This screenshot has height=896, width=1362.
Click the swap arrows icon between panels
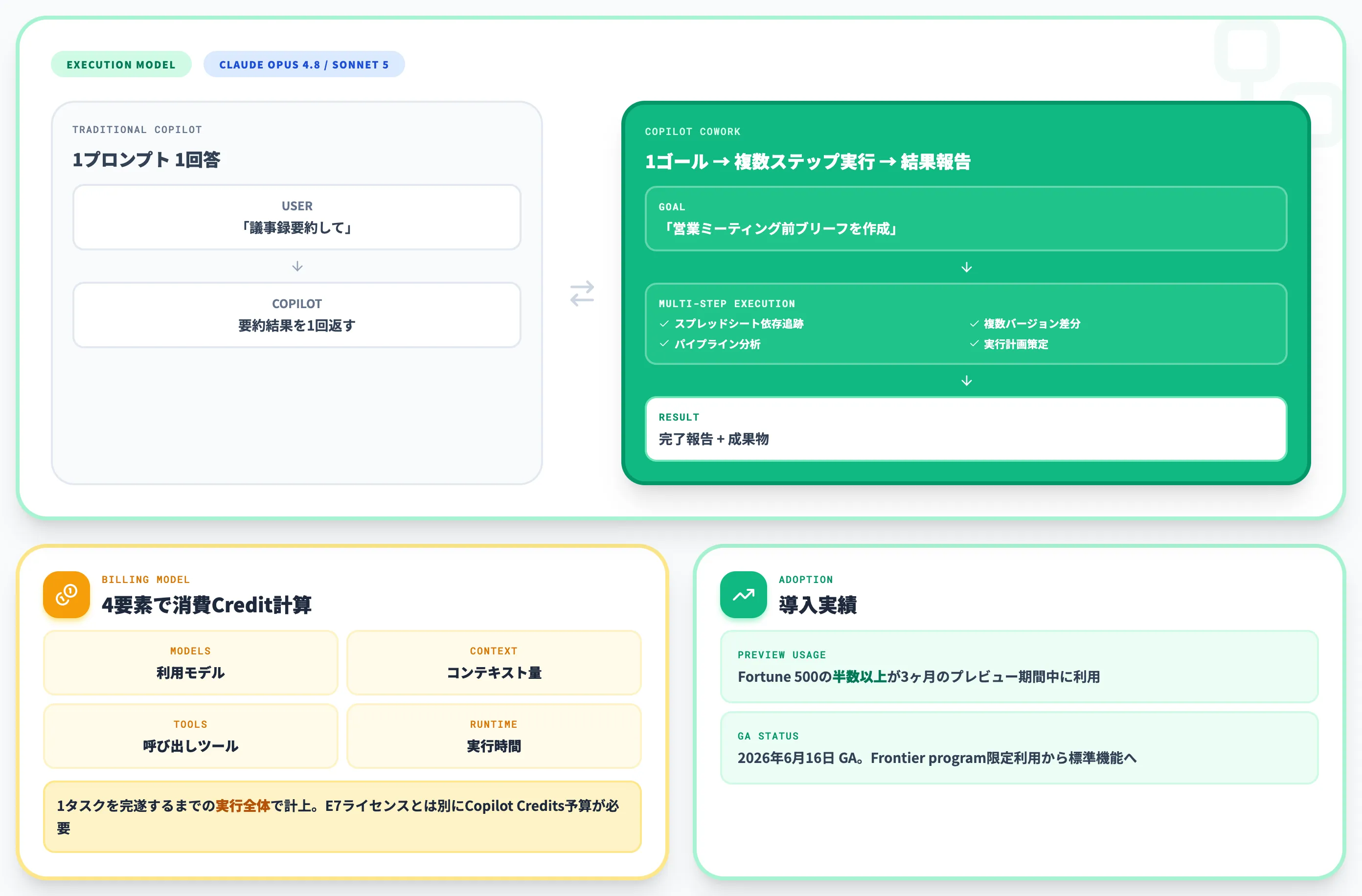pyautogui.click(x=582, y=293)
